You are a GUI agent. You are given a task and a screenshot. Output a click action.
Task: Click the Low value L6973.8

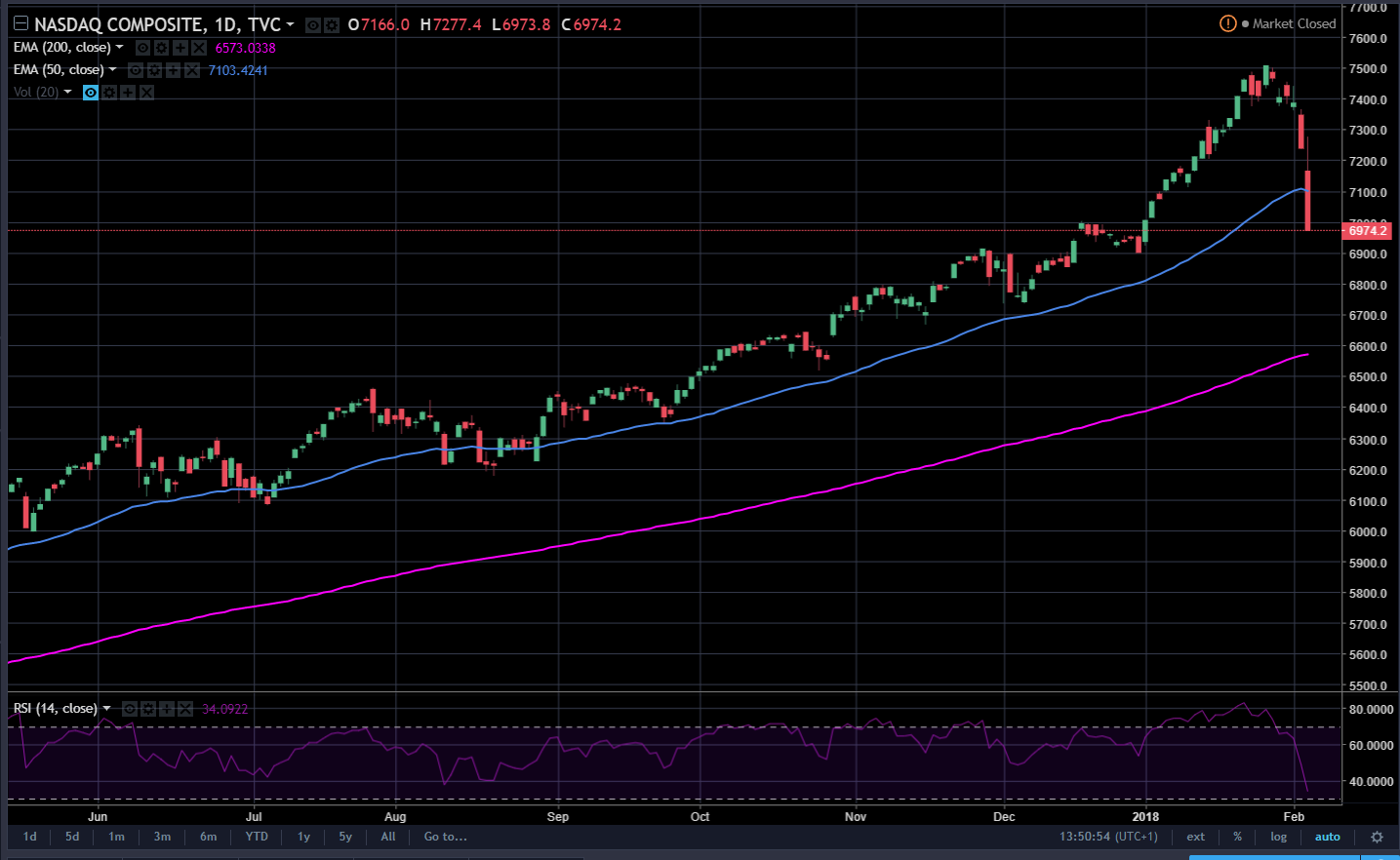click(x=521, y=24)
